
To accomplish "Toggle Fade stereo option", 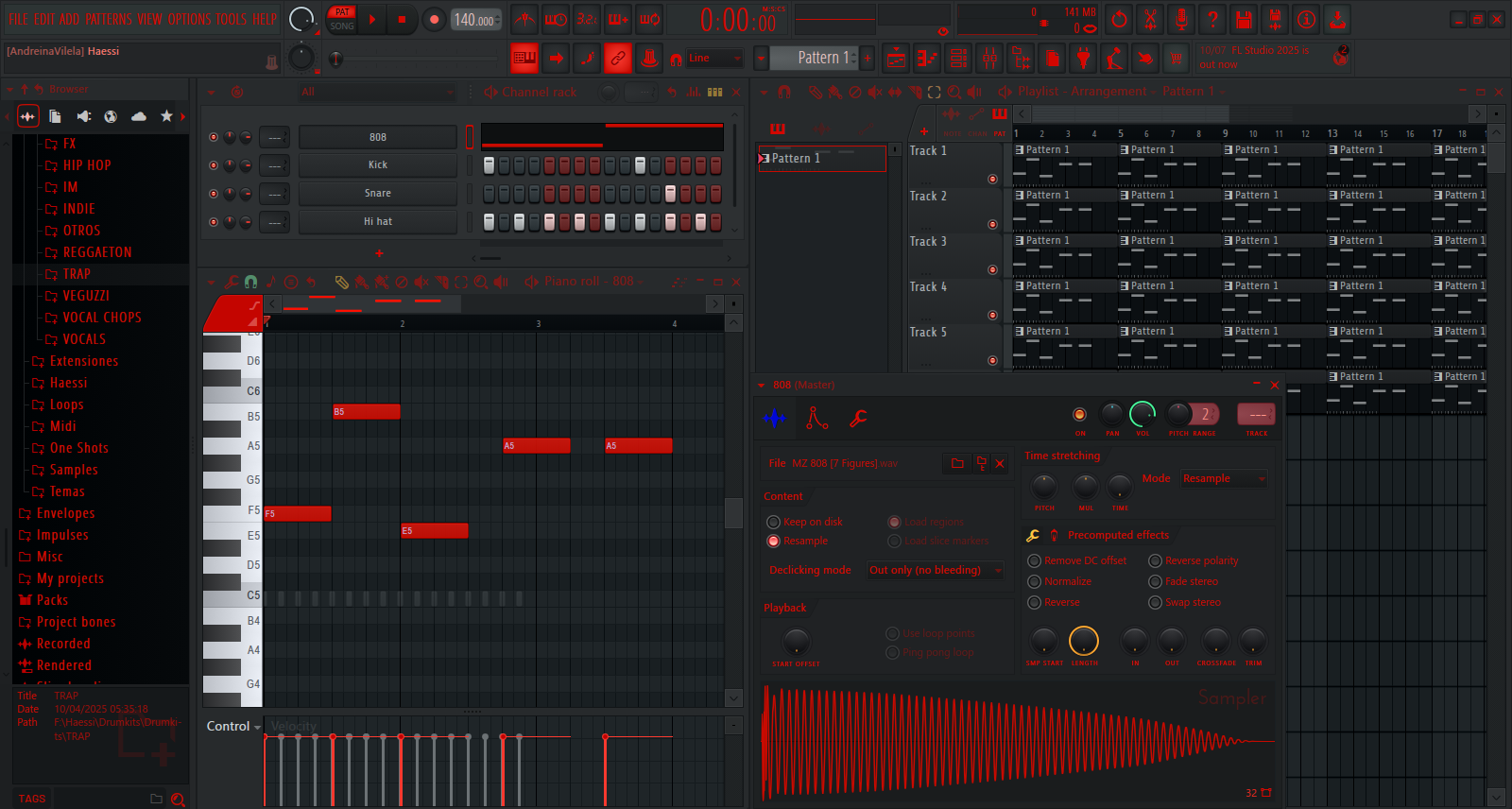I will point(1155,581).
